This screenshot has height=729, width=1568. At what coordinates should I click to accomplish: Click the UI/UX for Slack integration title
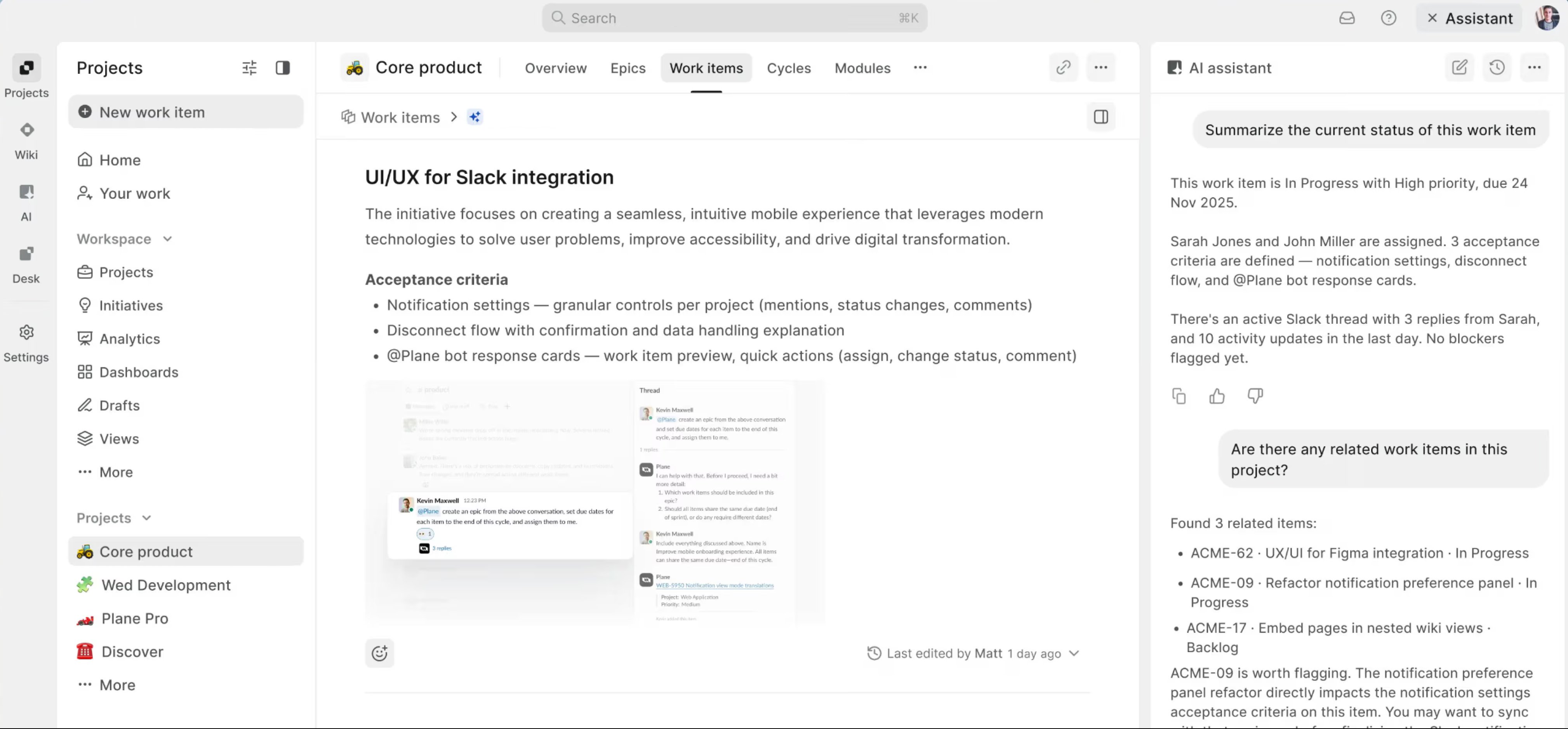(489, 177)
